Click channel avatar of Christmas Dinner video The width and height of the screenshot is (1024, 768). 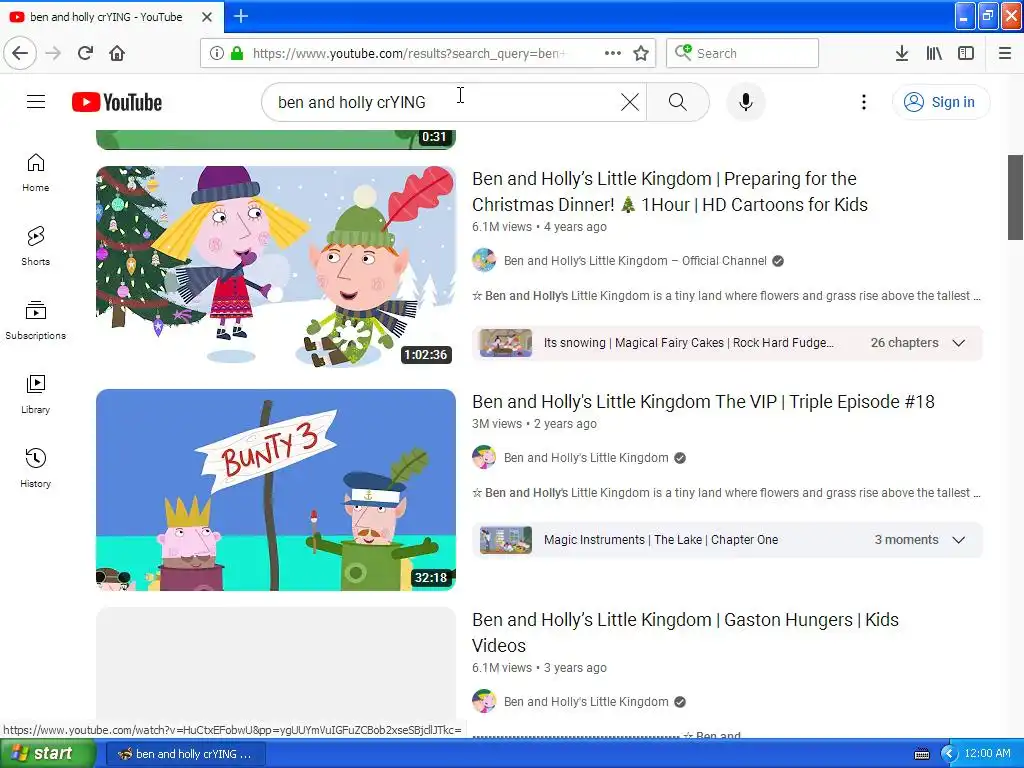pos(484,260)
